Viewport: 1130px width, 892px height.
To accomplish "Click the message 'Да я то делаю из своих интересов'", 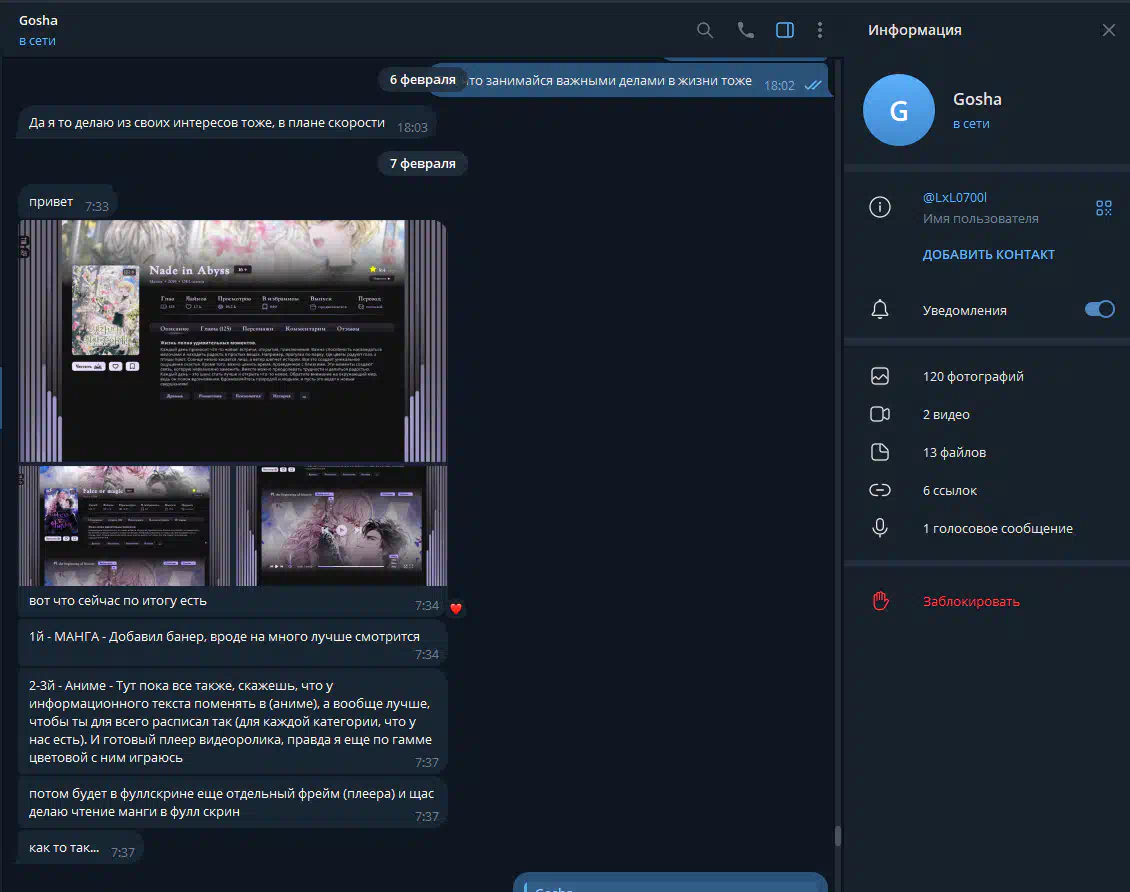I will click(x=227, y=123).
